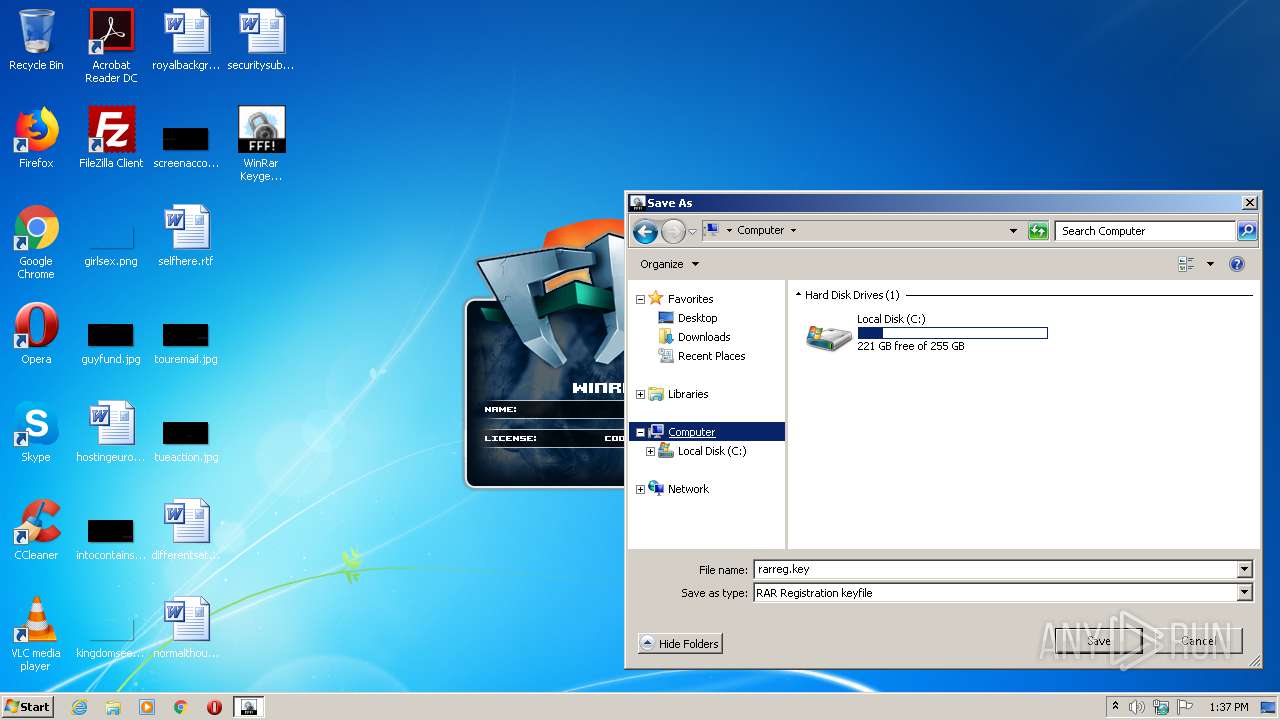The image size is (1280, 720).
Task: Select the CCleaner desktop icon
Action: pyautogui.click(x=36, y=530)
